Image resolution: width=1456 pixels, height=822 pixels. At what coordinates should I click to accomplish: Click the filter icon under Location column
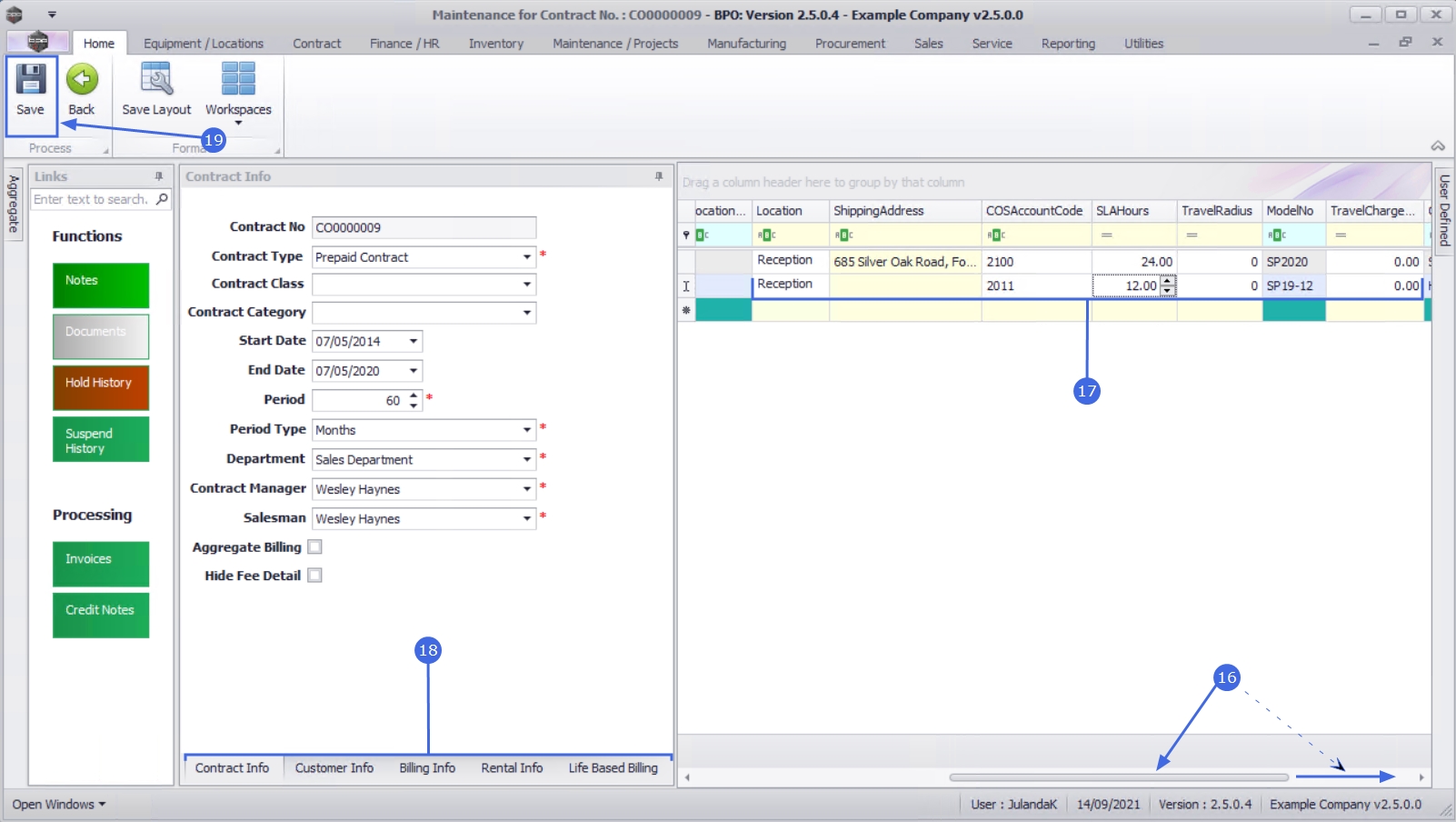[x=766, y=236]
